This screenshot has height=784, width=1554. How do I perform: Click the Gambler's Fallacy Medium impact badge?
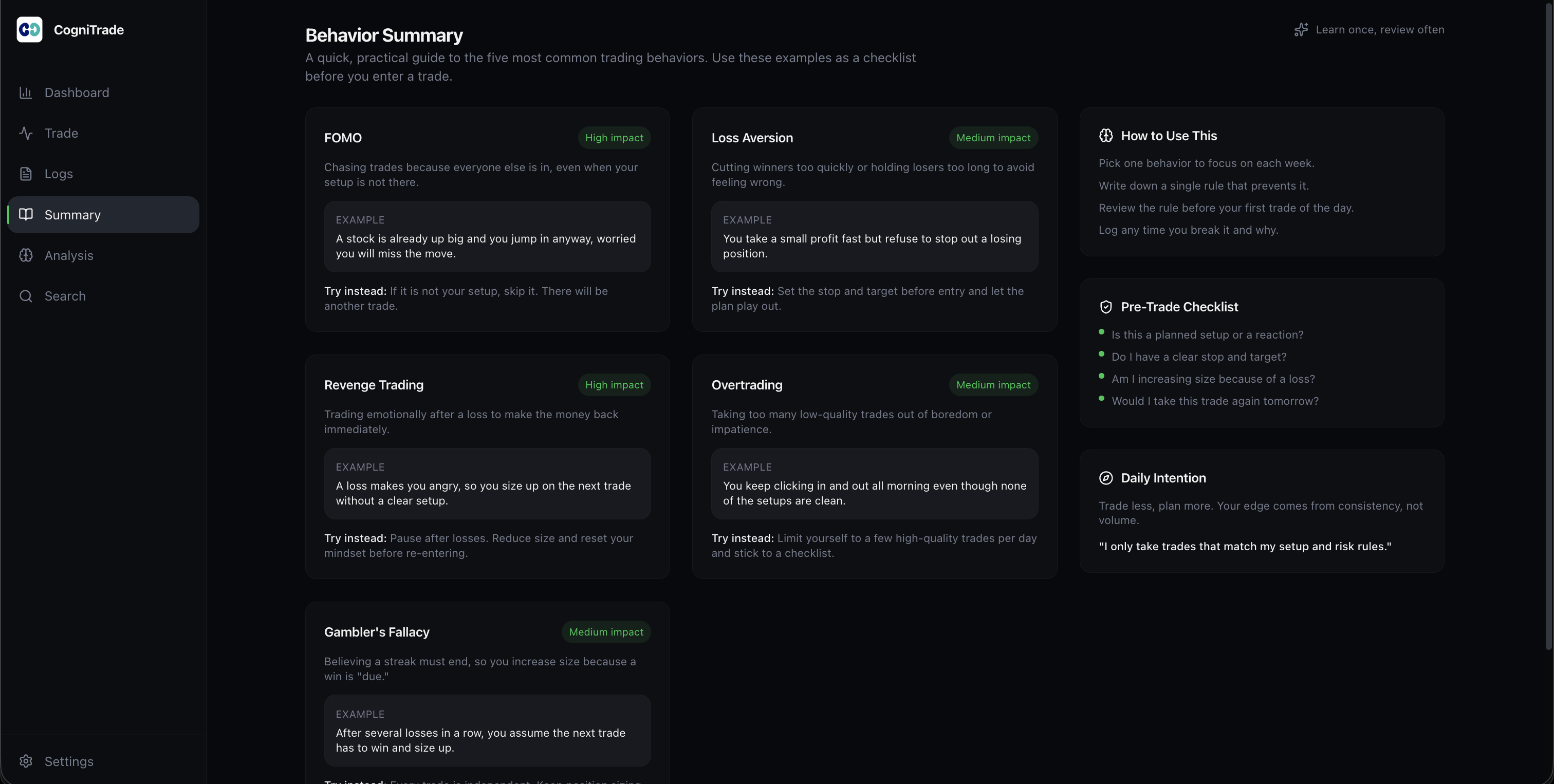(606, 632)
